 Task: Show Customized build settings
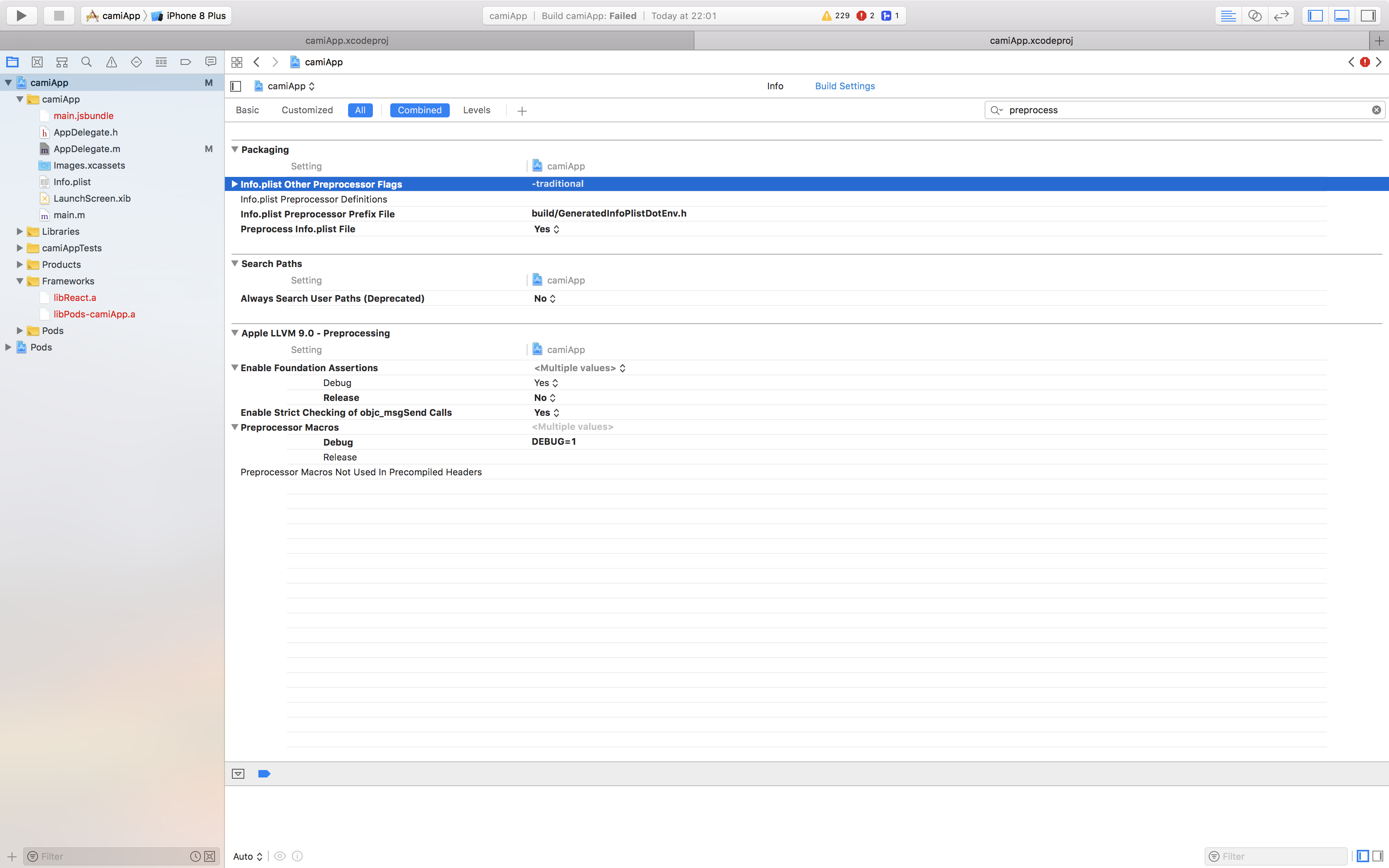307,110
